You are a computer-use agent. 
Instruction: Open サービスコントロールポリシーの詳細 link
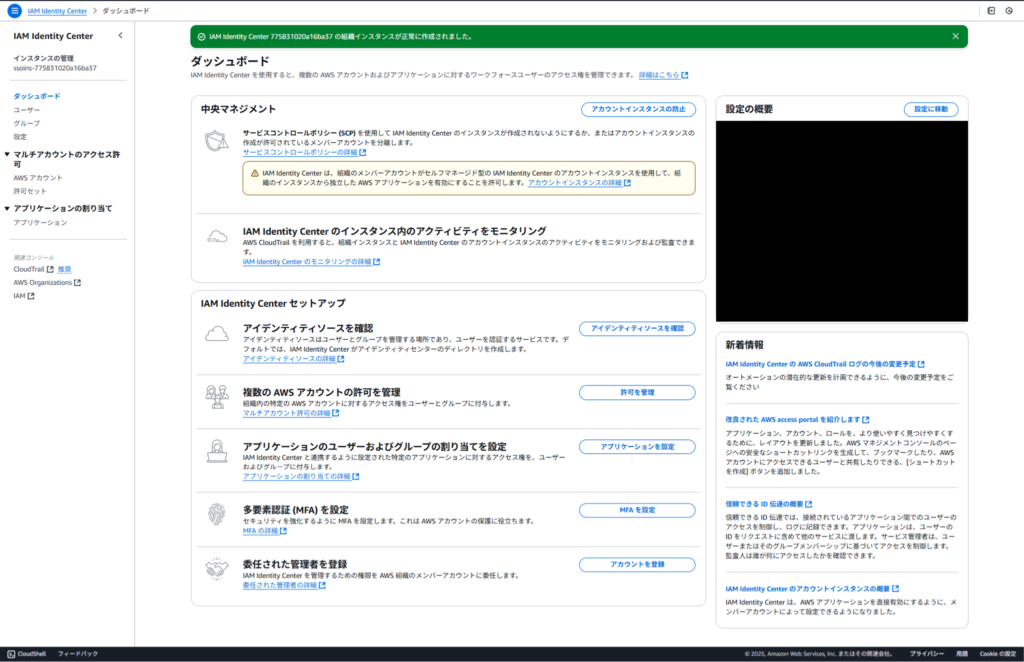click(x=304, y=152)
